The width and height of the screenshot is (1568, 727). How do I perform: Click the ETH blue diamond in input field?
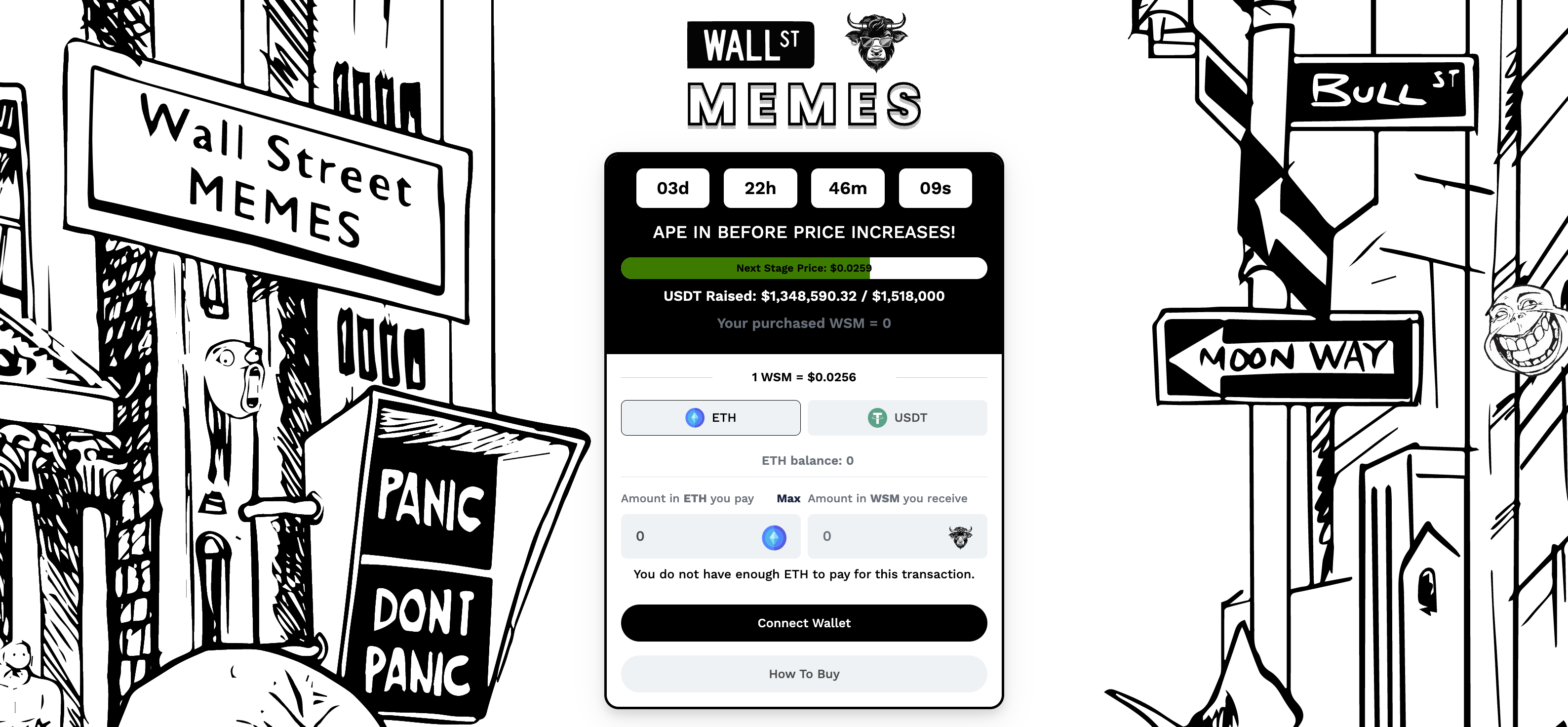(x=775, y=536)
